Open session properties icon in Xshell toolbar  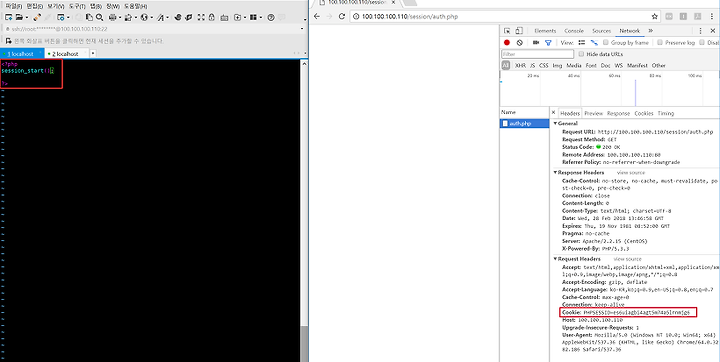point(61,17)
